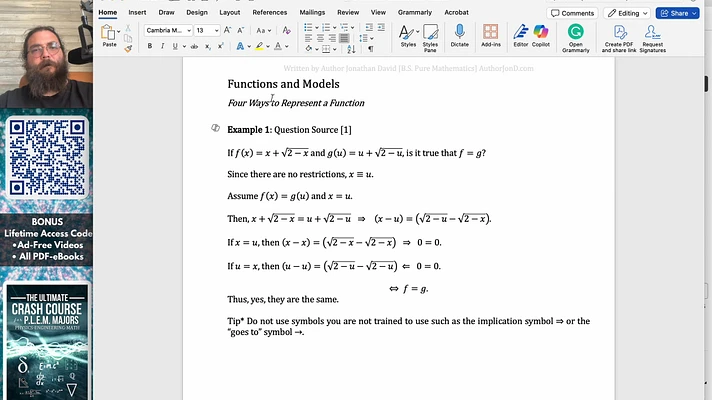Apply yellow text highlight color
Viewport: 712px width, 400px height.
259,46
